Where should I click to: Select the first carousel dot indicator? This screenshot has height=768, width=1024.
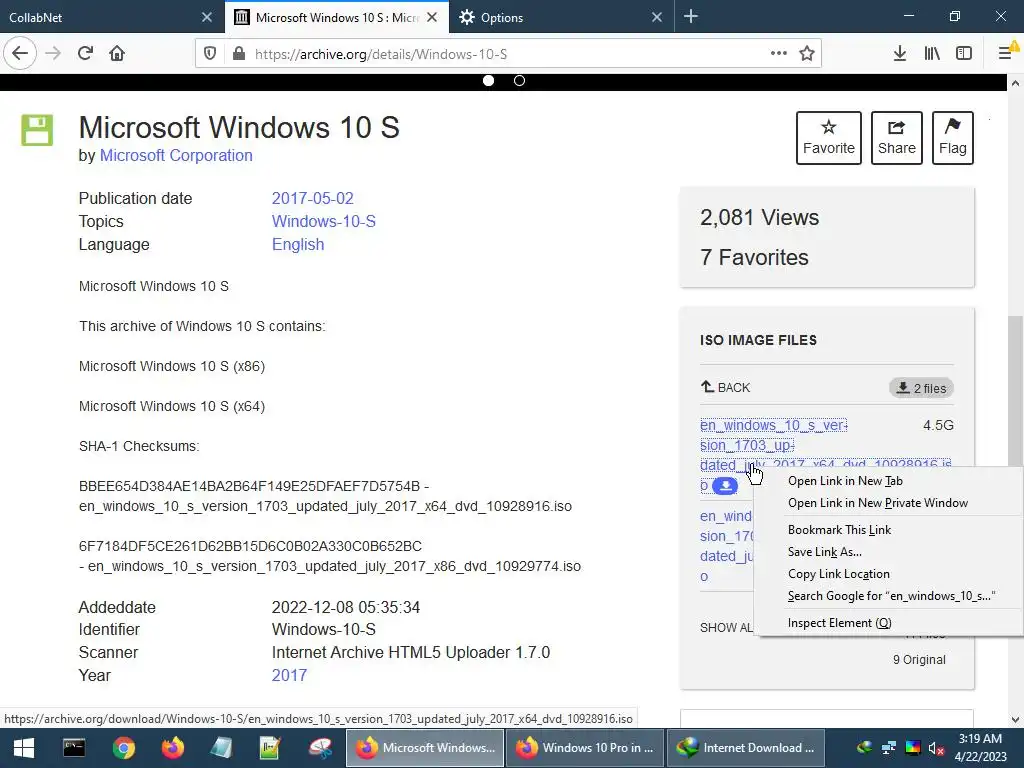[488, 80]
